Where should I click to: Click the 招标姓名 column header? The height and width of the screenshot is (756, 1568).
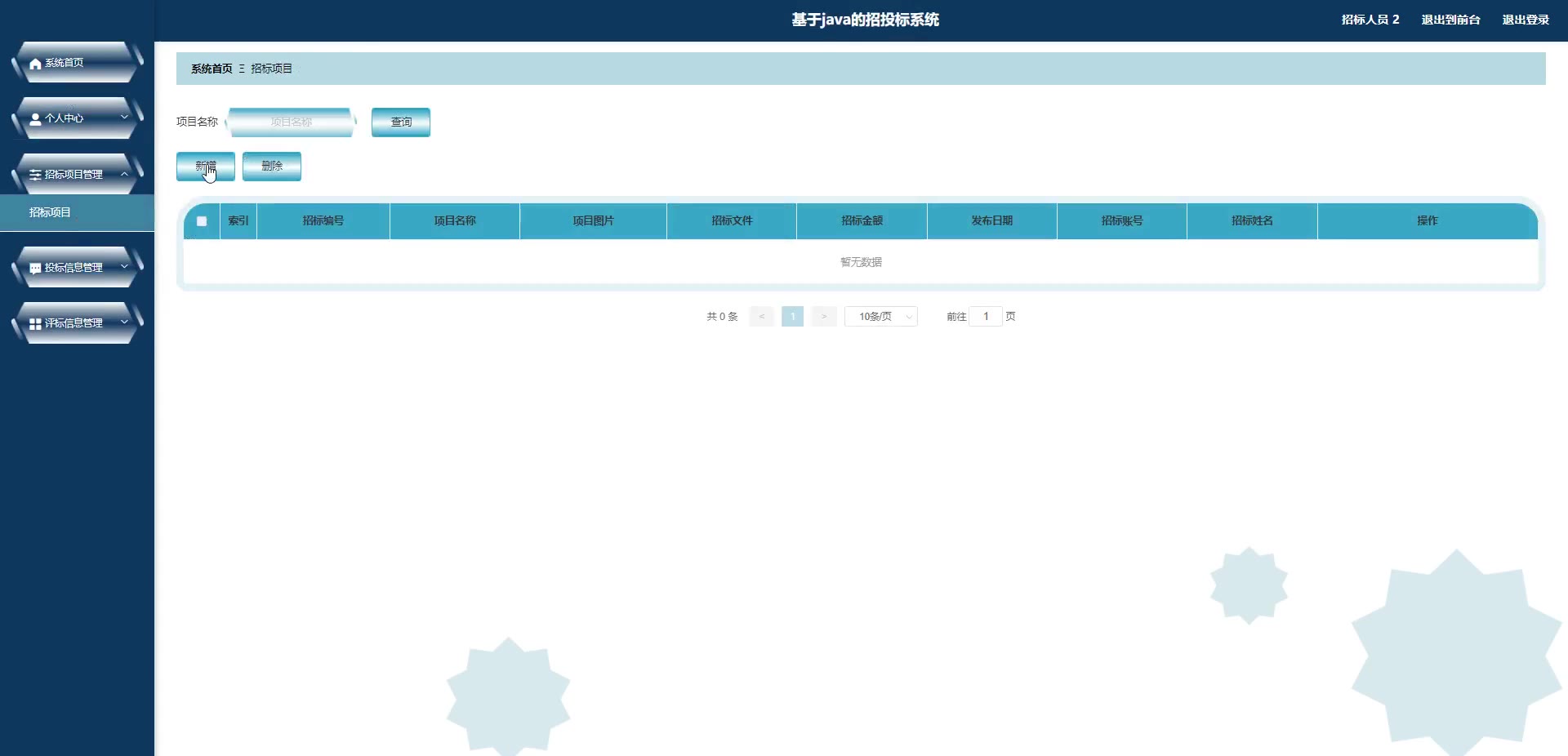(x=1253, y=221)
